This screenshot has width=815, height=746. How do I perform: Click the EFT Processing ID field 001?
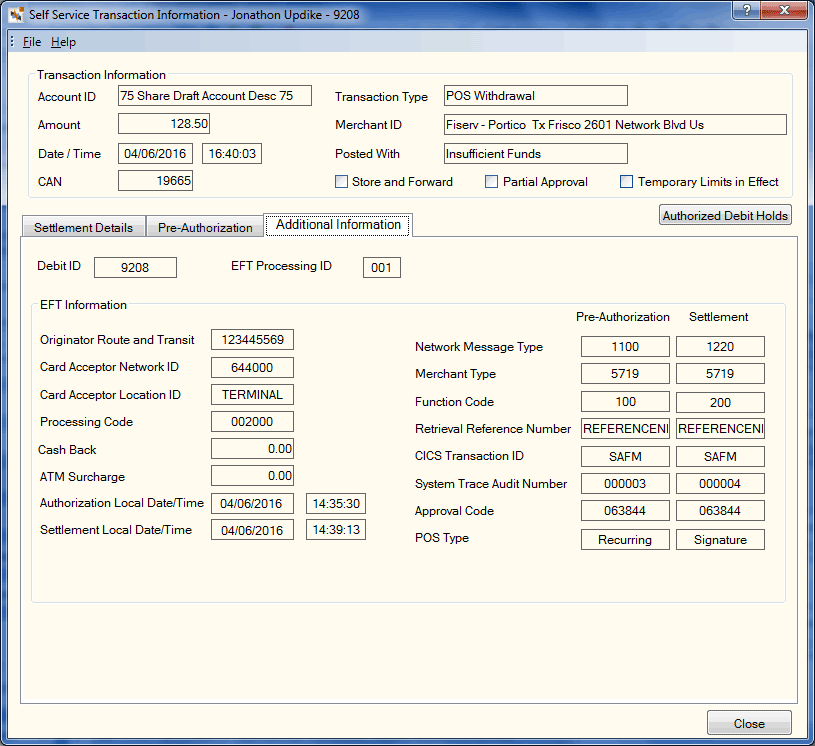click(x=382, y=267)
